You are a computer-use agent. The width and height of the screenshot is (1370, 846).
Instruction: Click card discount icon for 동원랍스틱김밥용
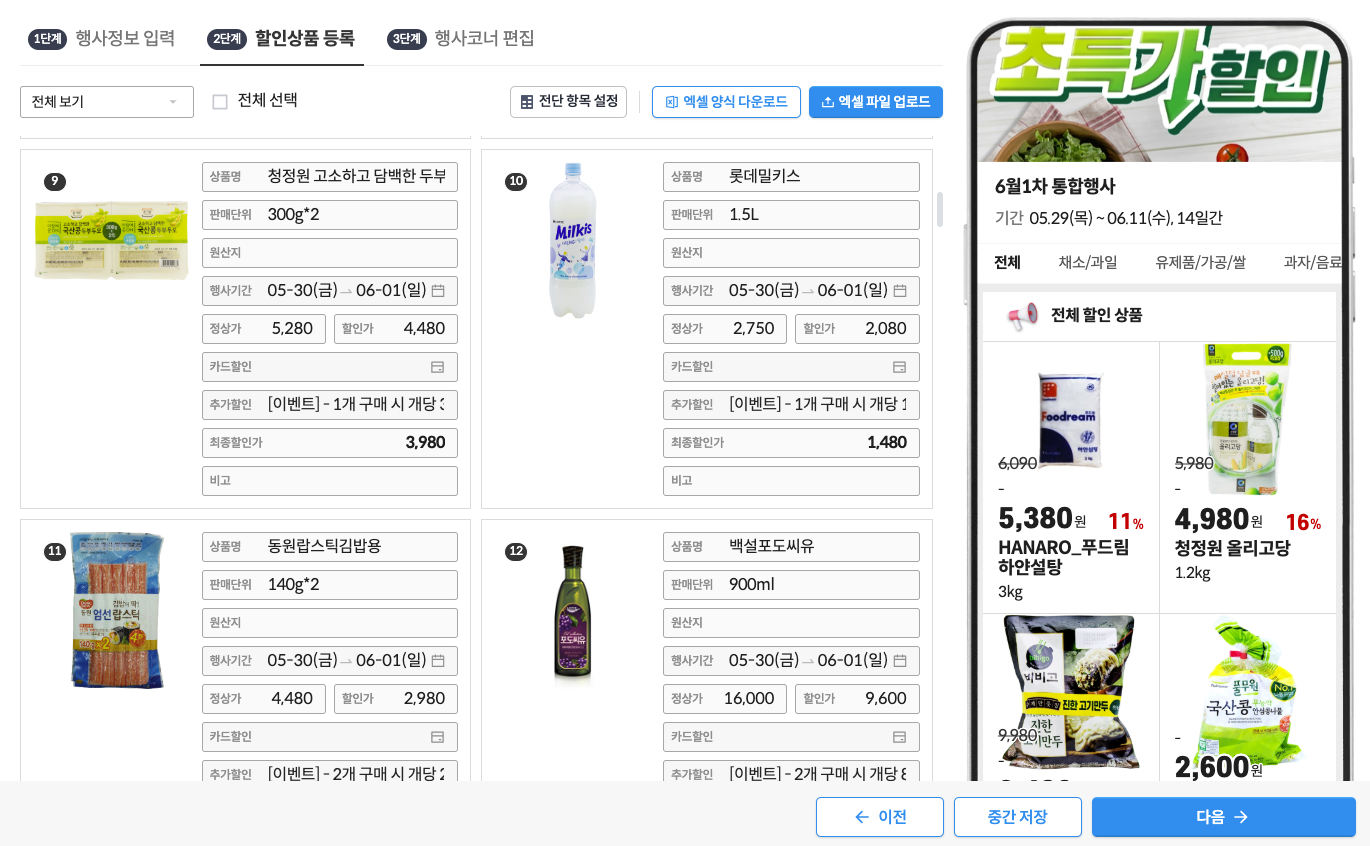click(437, 737)
